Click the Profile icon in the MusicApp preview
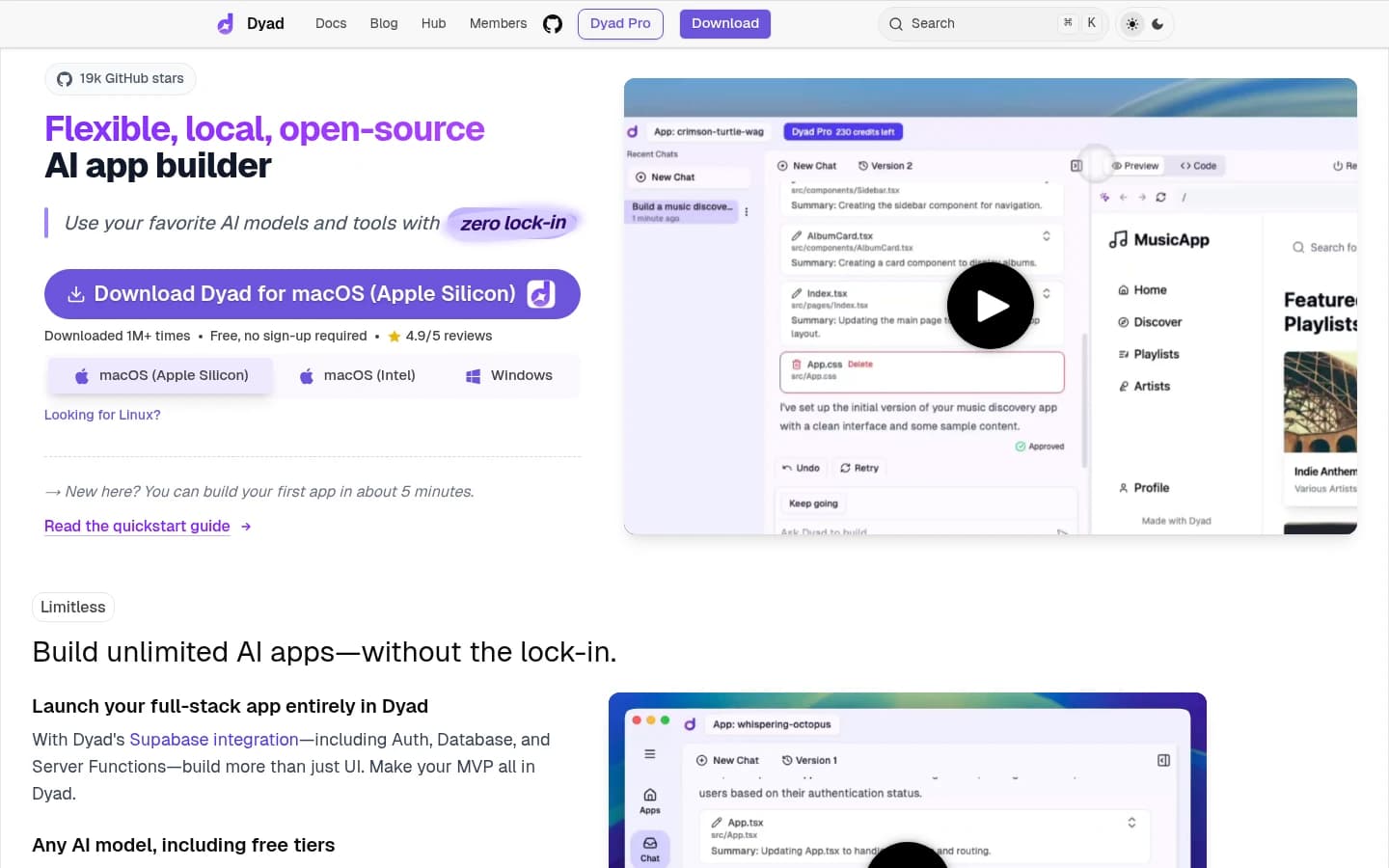The image size is (1389, 868). pos(1125,488)
